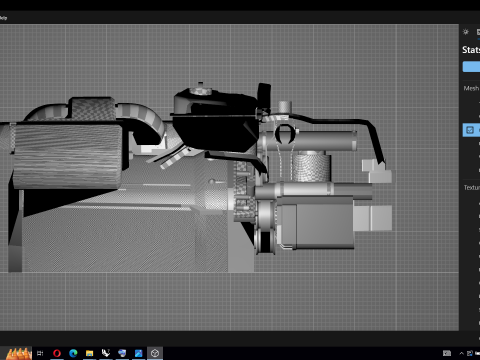Click the Texture section label
The width and height of the screenshot is (480, 360).
pos(472,188)
